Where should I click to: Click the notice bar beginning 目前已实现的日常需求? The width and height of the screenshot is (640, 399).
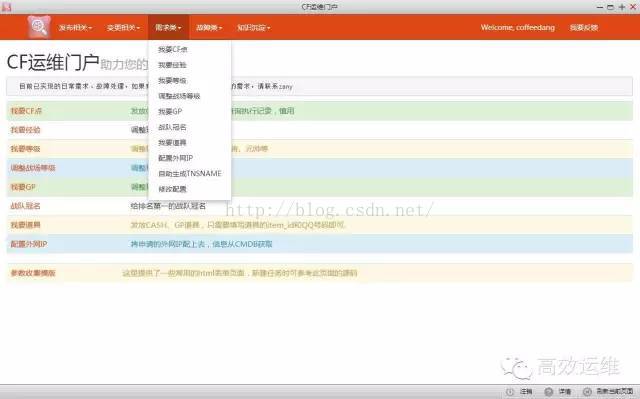pos(320,86)
